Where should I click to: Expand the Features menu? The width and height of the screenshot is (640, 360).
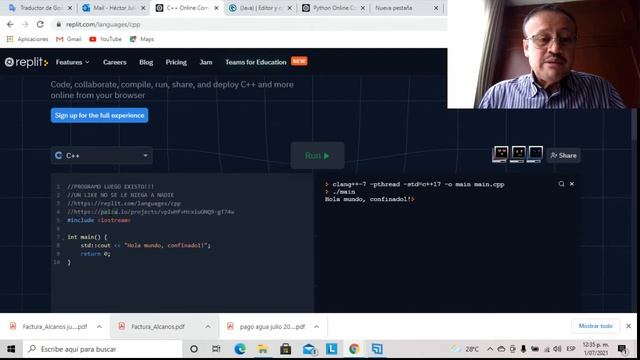[73, 62]
